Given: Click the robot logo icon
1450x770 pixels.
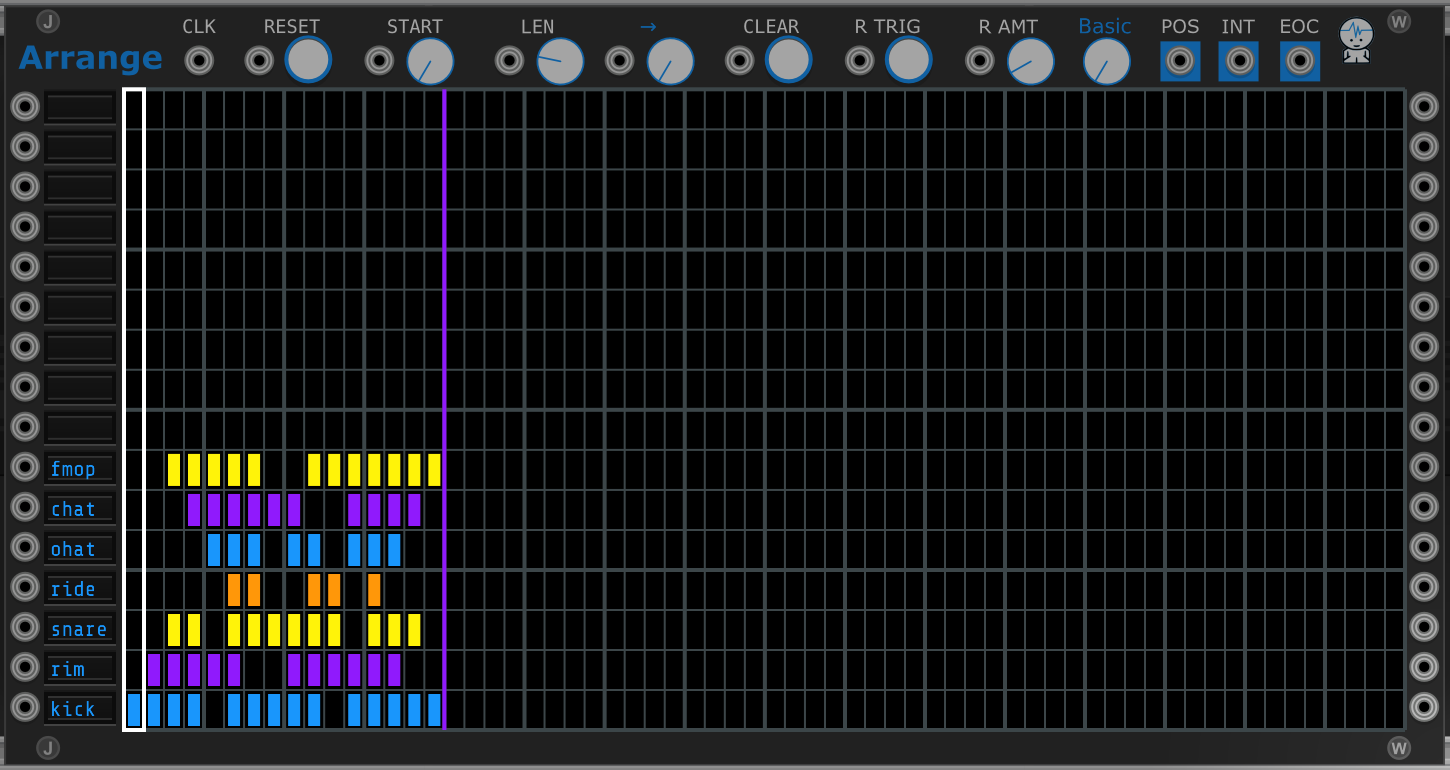Looking at the screenshot, I should [1356, 41].
